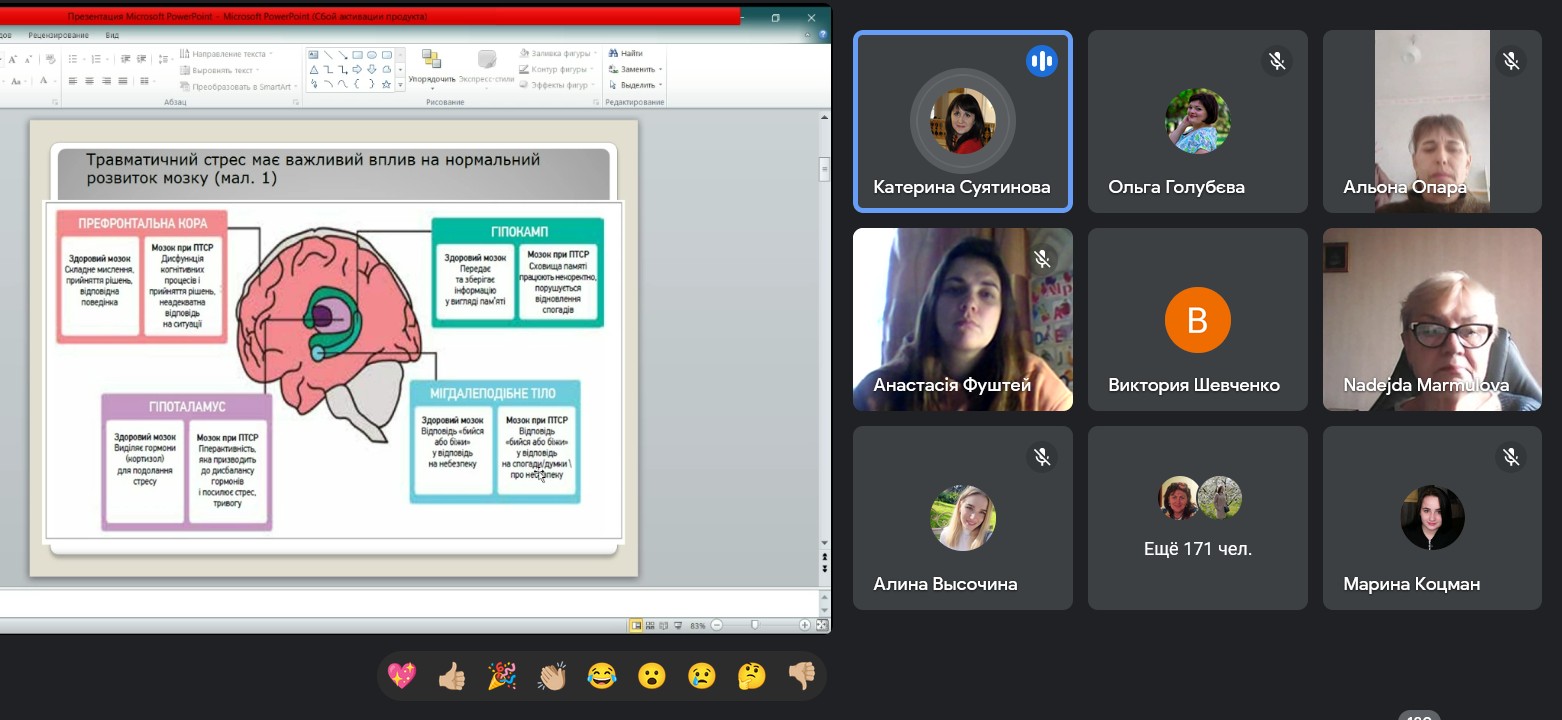Send the sparkling heart reaction
1562x720 pixels.
coord(402,676)
